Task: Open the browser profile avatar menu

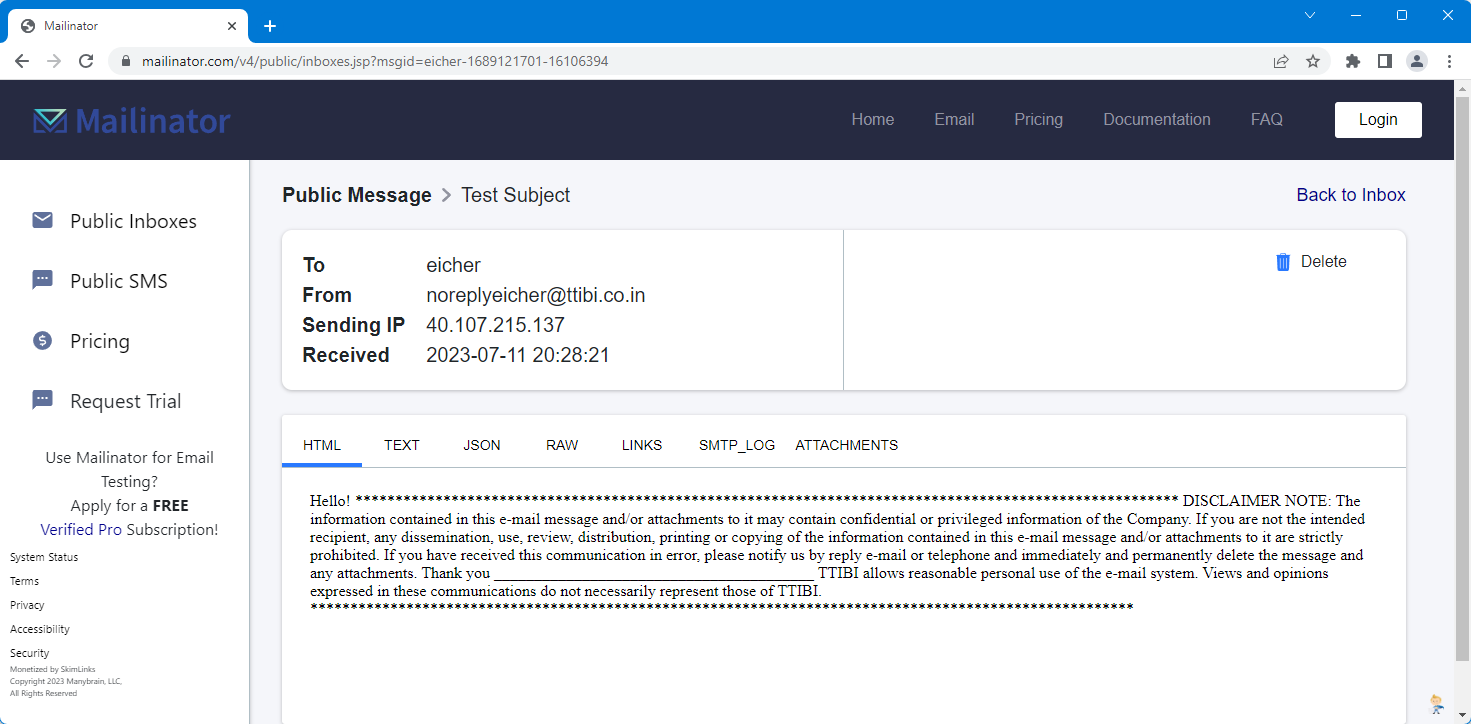Action: coord(1417,61)
